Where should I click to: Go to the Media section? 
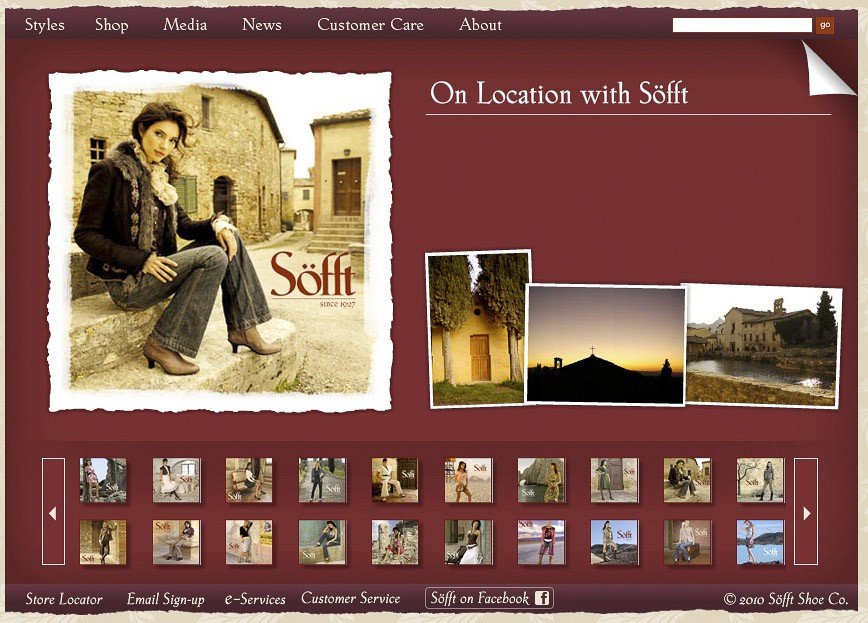tap(185, 25)
